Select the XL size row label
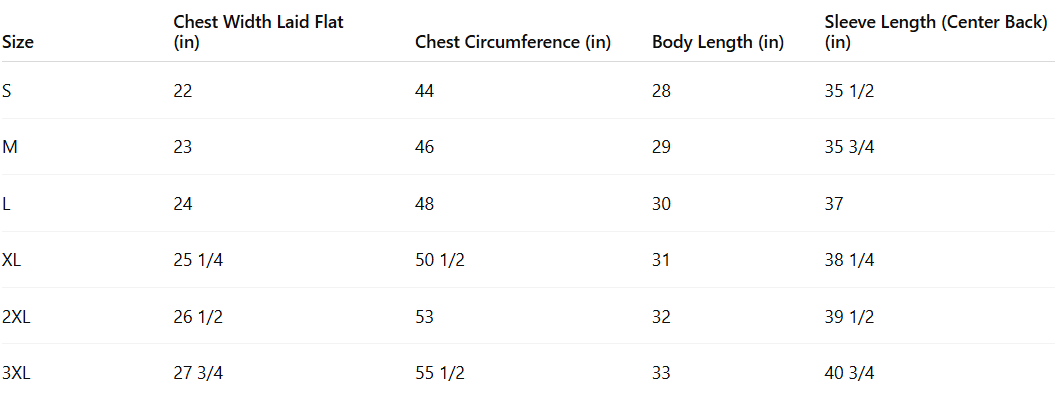 11,260
